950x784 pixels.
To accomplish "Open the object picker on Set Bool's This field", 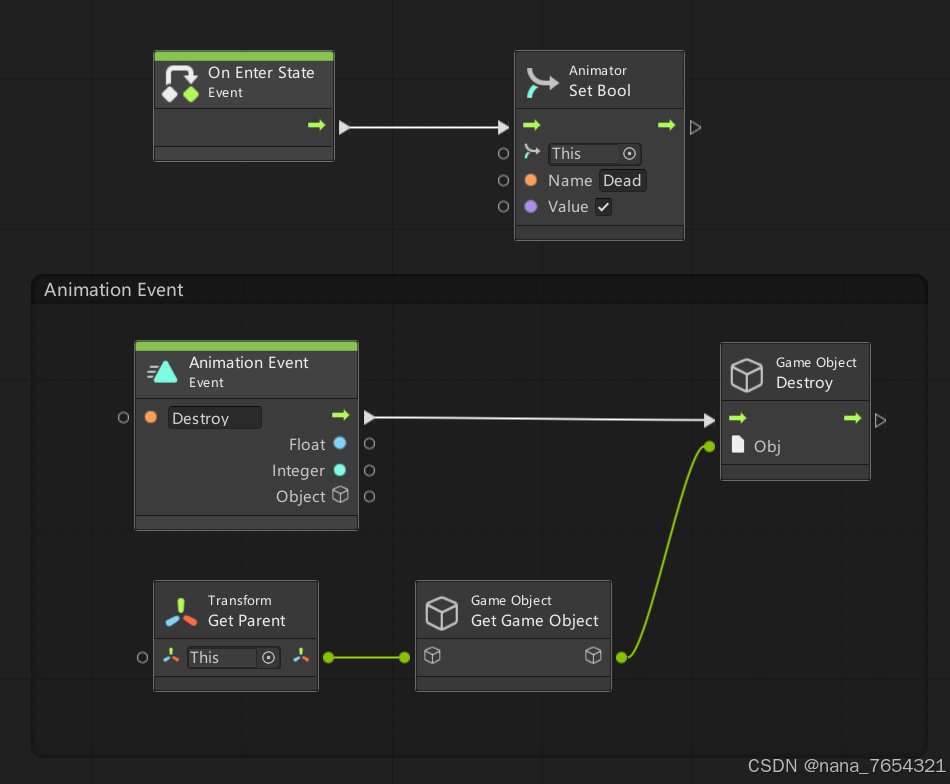I will (628, 153).
